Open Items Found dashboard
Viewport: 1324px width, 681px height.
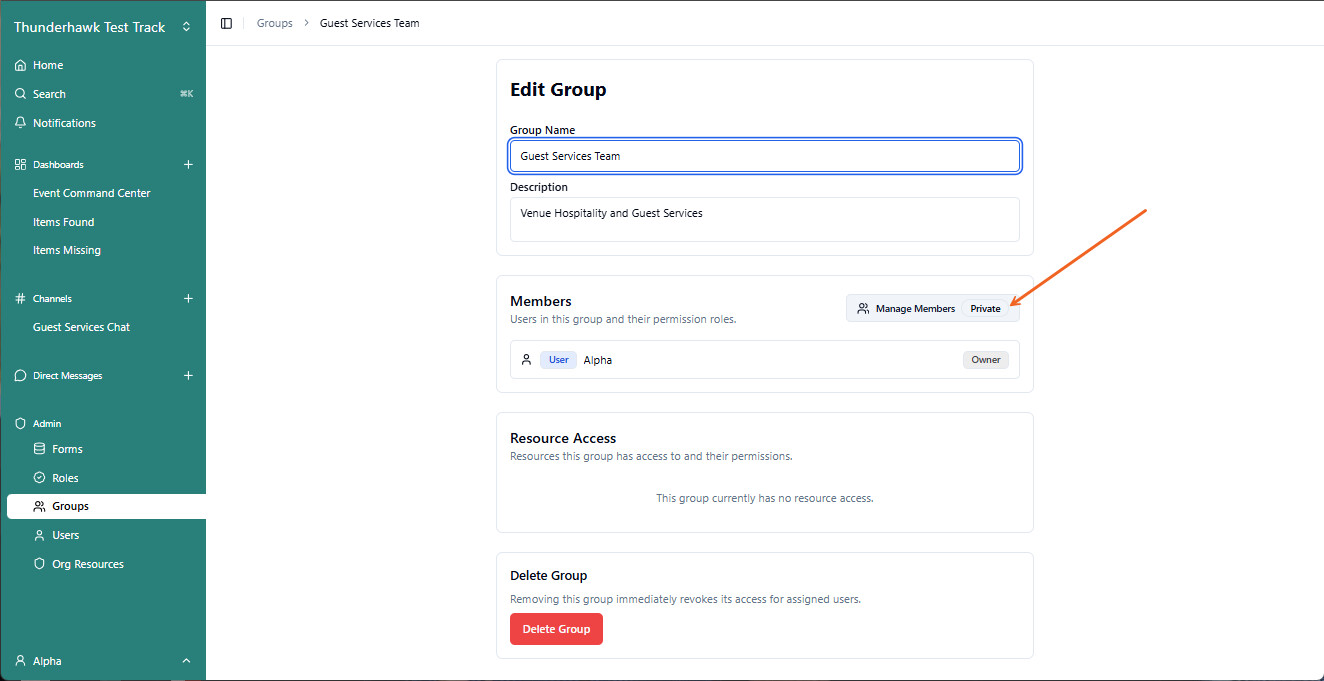pyautogui.click(x=64, y=222)
